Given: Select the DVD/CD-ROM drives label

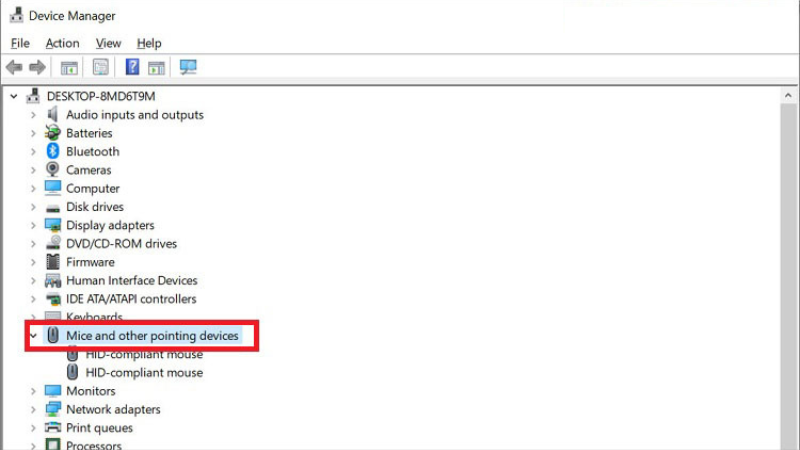Looking at the screenshot, I should 121,243.
